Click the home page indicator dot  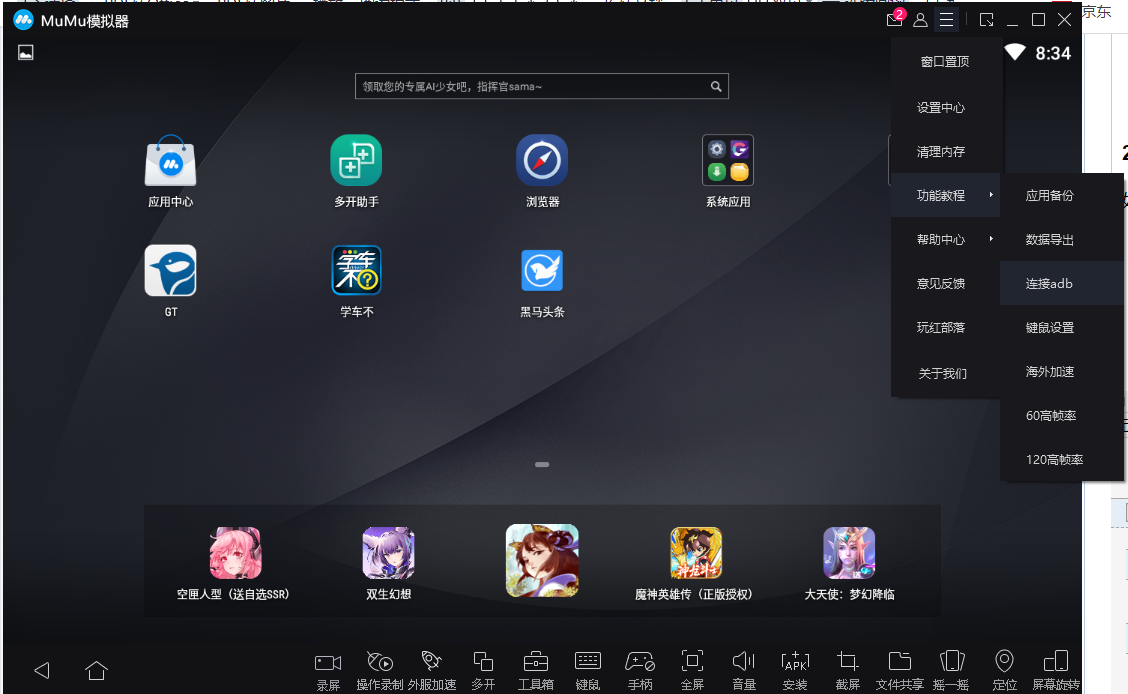542,465
